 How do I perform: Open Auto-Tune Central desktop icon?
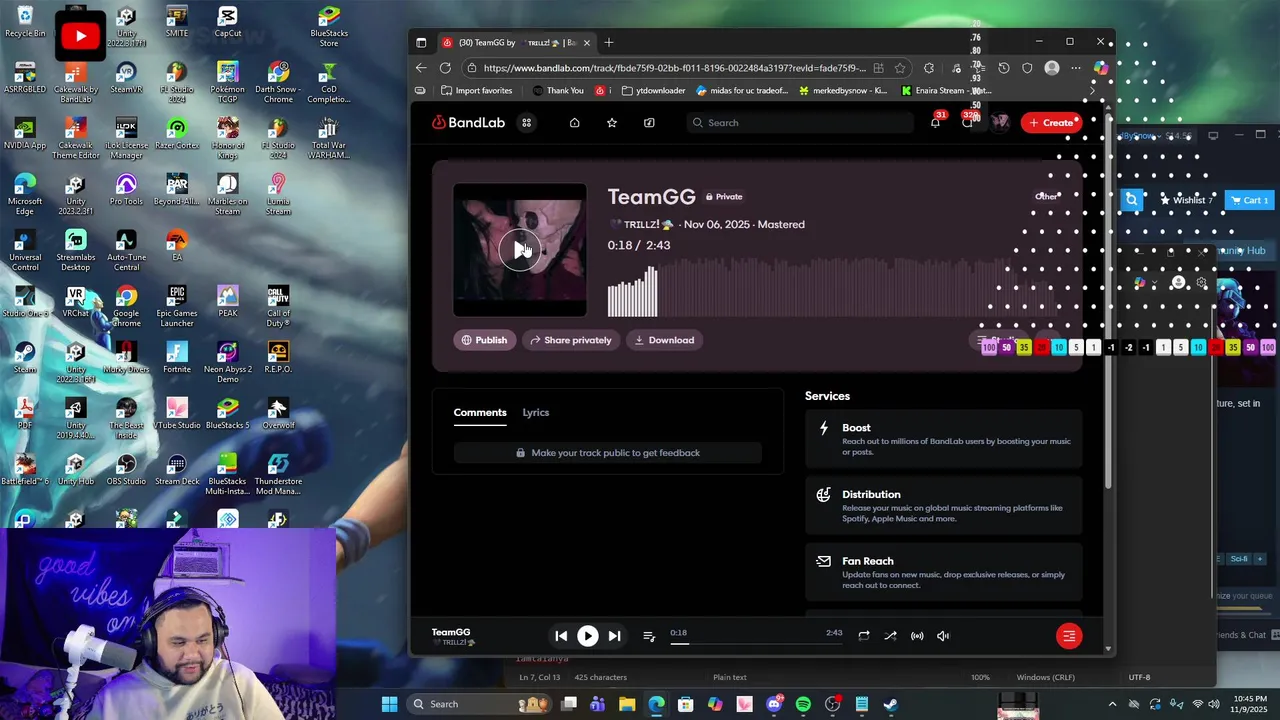coord(126,251)
